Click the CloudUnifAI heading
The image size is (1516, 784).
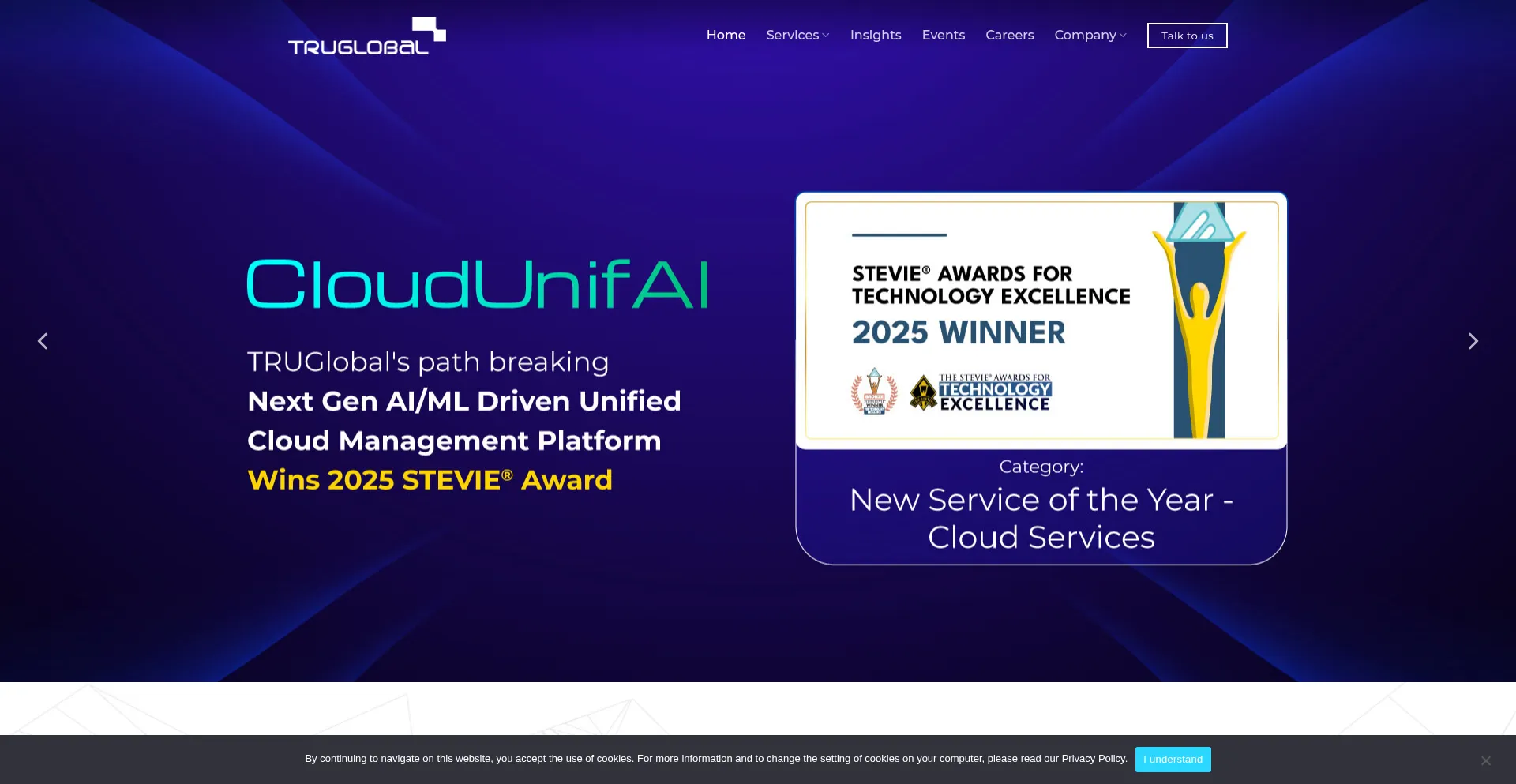coord(478,284)
